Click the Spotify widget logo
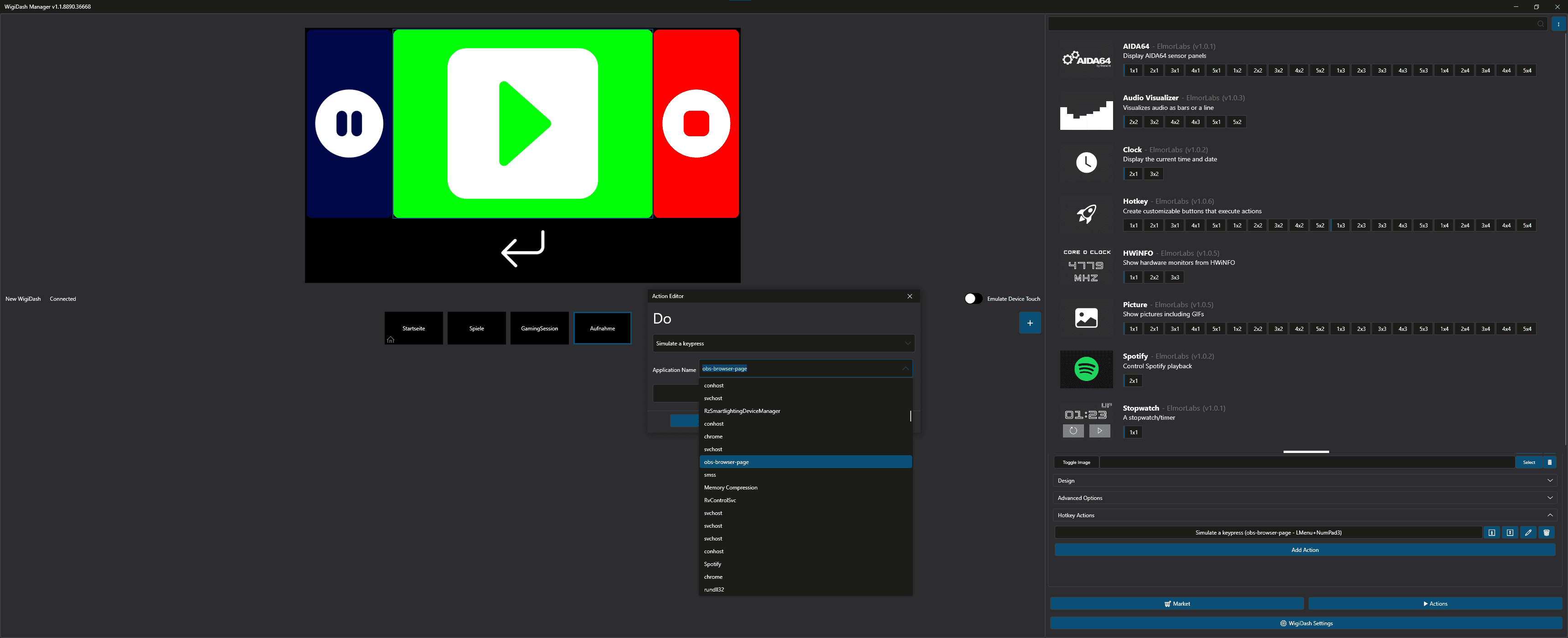This screenshot has height=638, width=1568. 1086,369
